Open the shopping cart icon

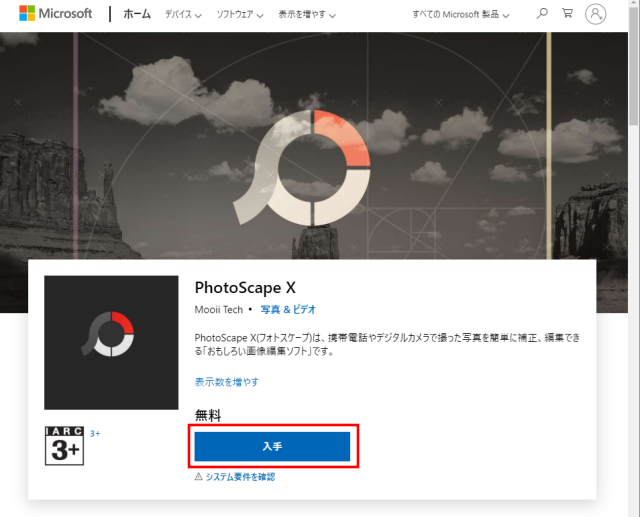coord(567,13)
